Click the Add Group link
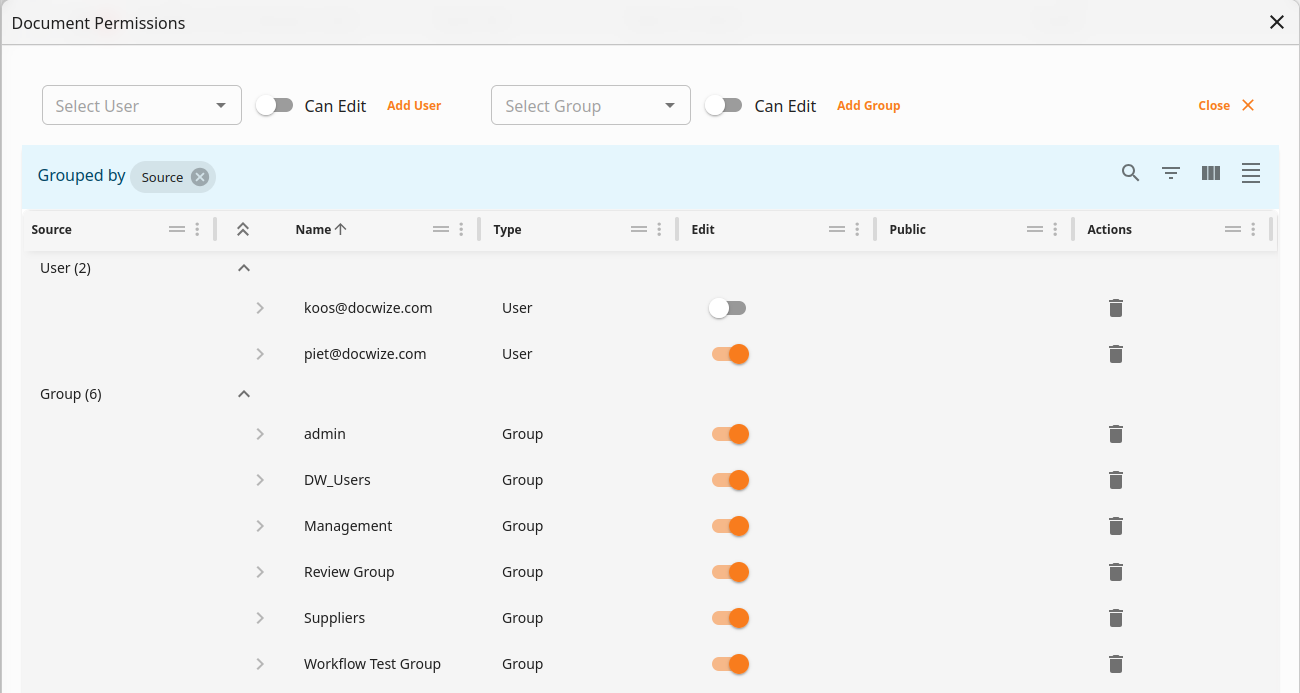Viewport: 1300px width, 693px height. click(x=868, y=104)
